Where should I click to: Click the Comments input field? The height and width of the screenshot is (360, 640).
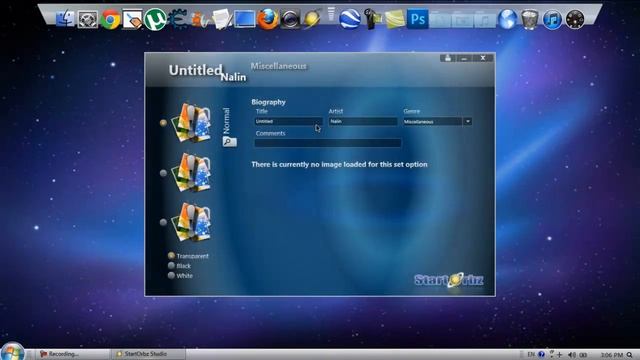328,143
